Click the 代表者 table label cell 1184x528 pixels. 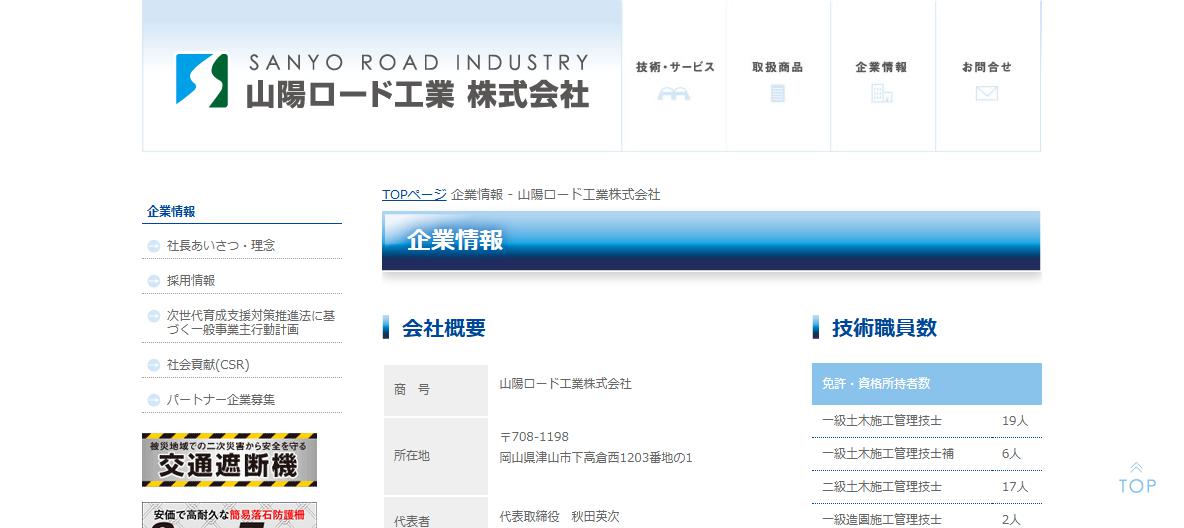coord(436,513)
